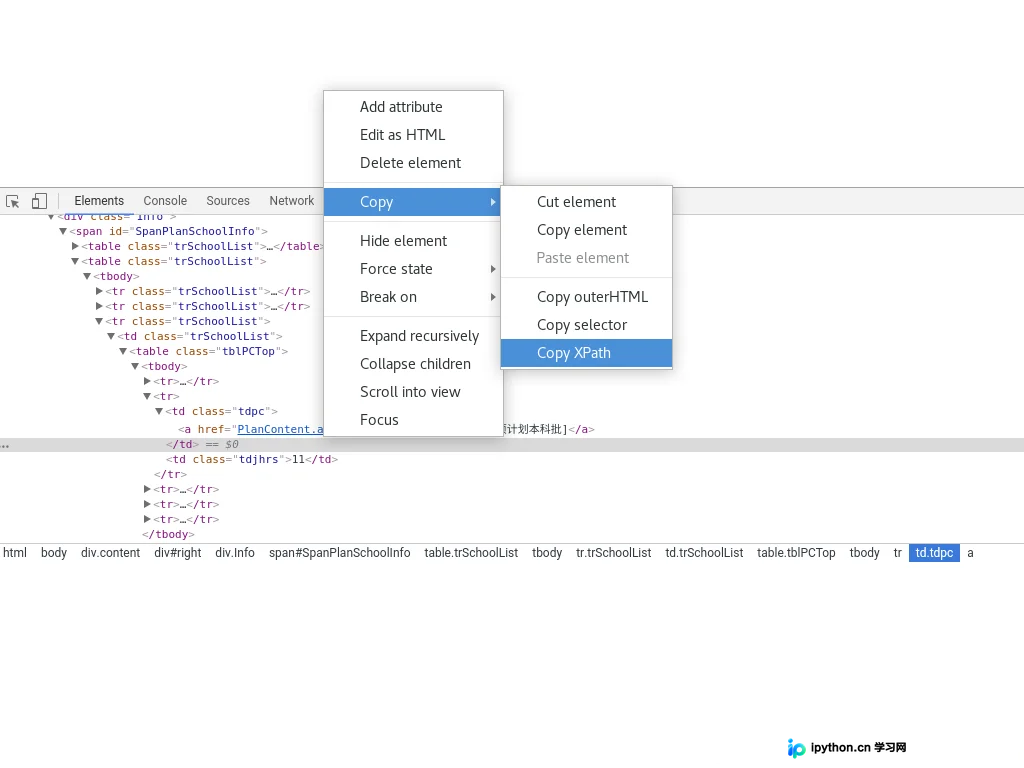Collapse the span SpanPlanSchoolInfo node
The image size is (1024, 768).
coord(63,231)
